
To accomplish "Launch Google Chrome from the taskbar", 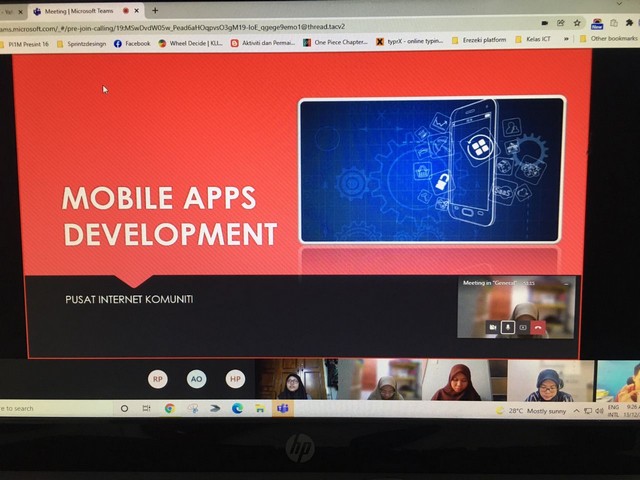I will coord(169,408).
